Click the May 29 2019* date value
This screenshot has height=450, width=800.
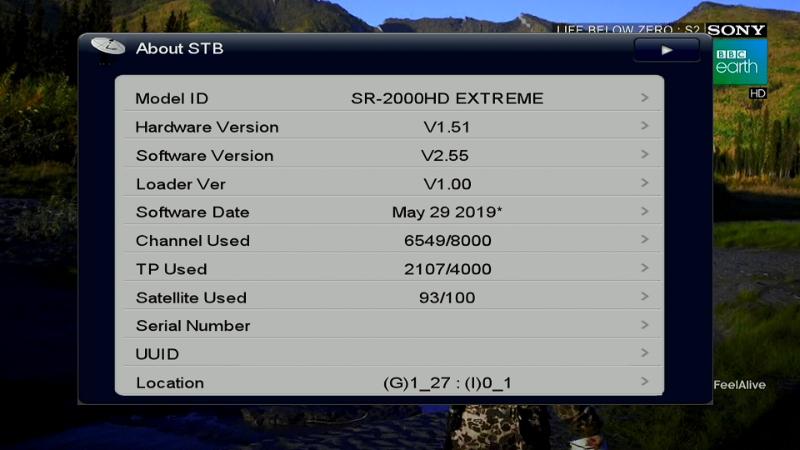(447, 212)
